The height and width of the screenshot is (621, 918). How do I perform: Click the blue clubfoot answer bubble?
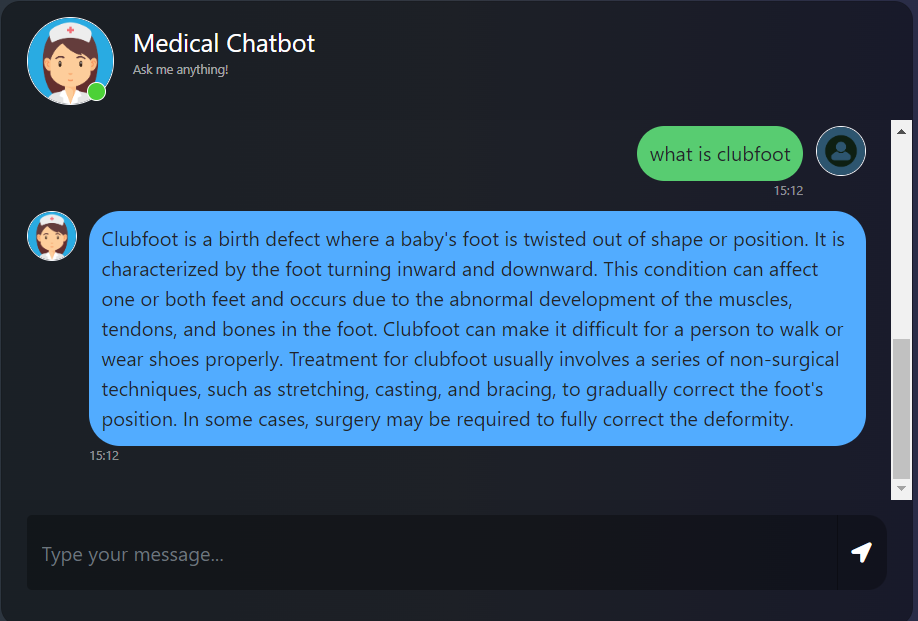(477, 328)
